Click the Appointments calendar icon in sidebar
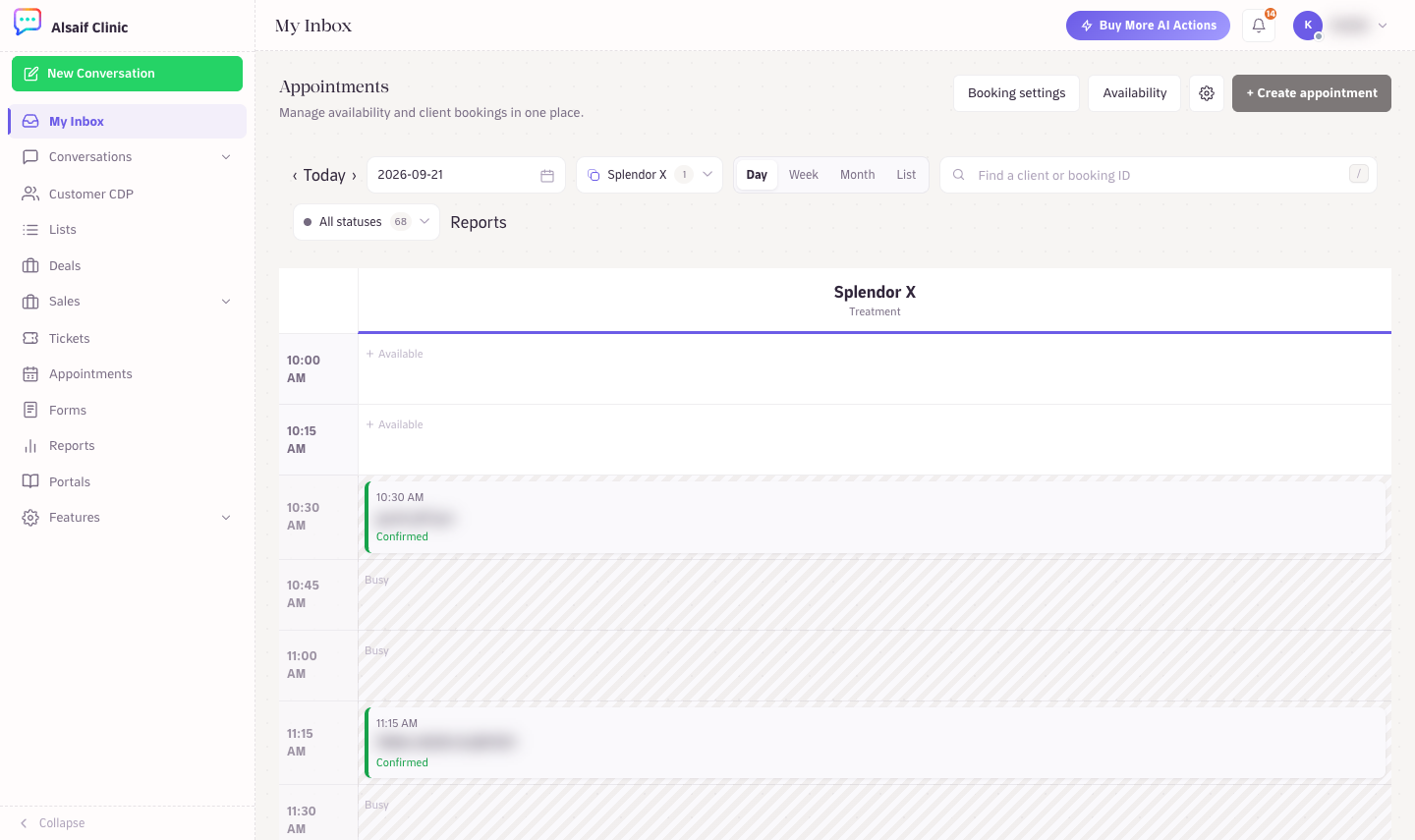The image size is (1415, 840). [x=30, y=374]
